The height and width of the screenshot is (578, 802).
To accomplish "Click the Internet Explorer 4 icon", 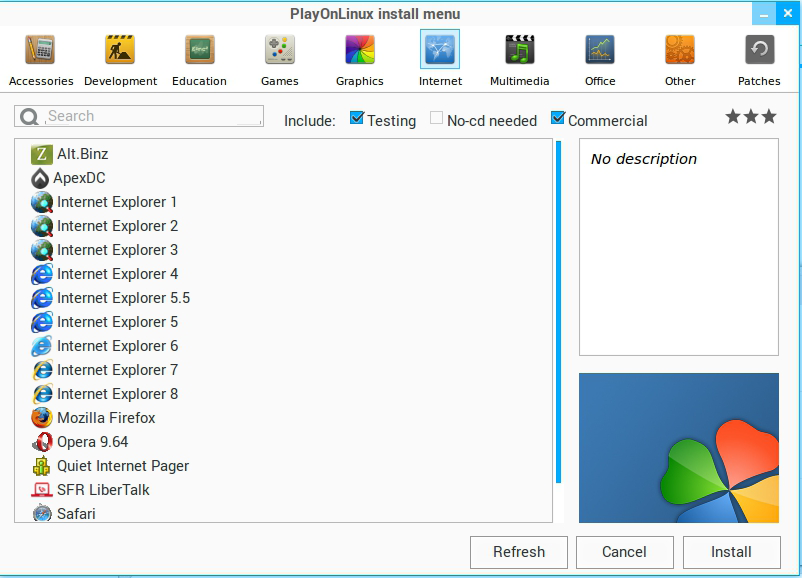I will pos(41,274).
